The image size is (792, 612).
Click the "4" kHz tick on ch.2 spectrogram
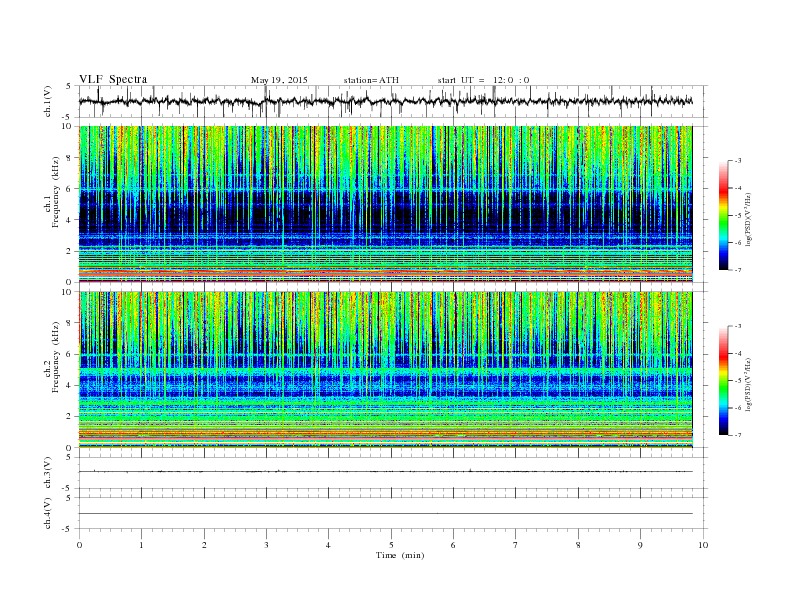pyautogui.click(x=70, y=385)
